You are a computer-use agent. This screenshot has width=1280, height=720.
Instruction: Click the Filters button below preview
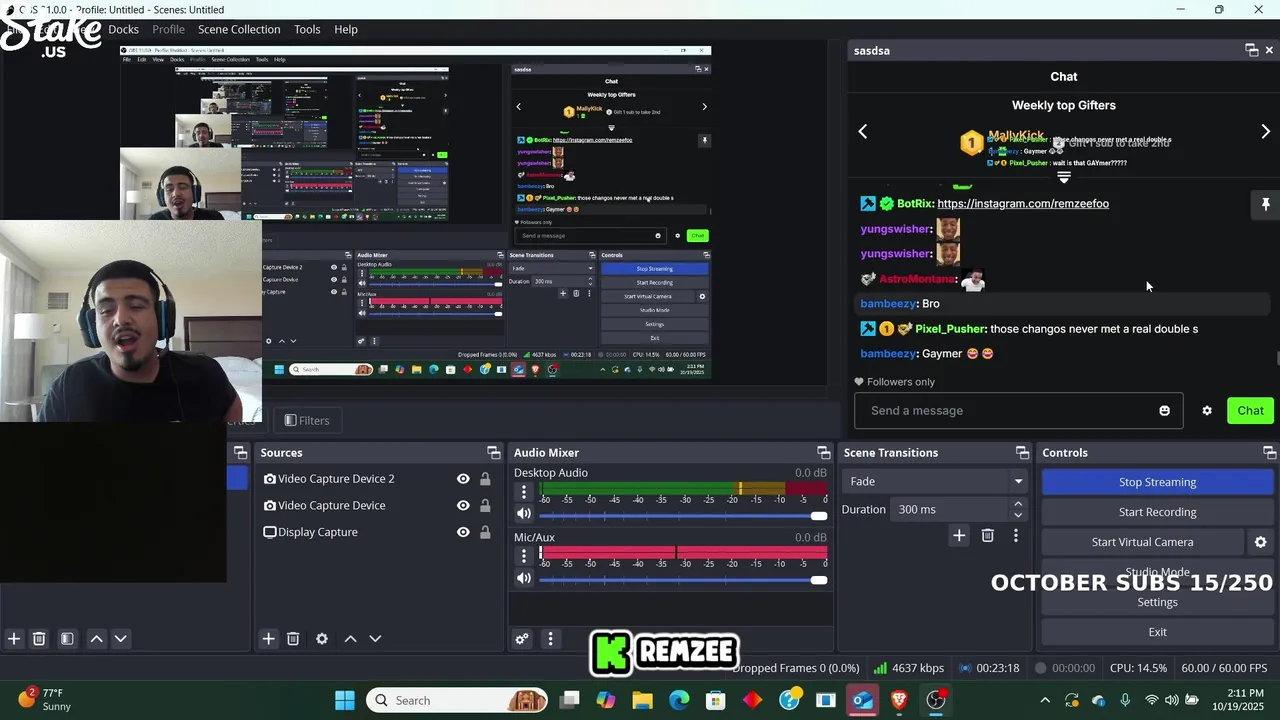tap(307, 421)
